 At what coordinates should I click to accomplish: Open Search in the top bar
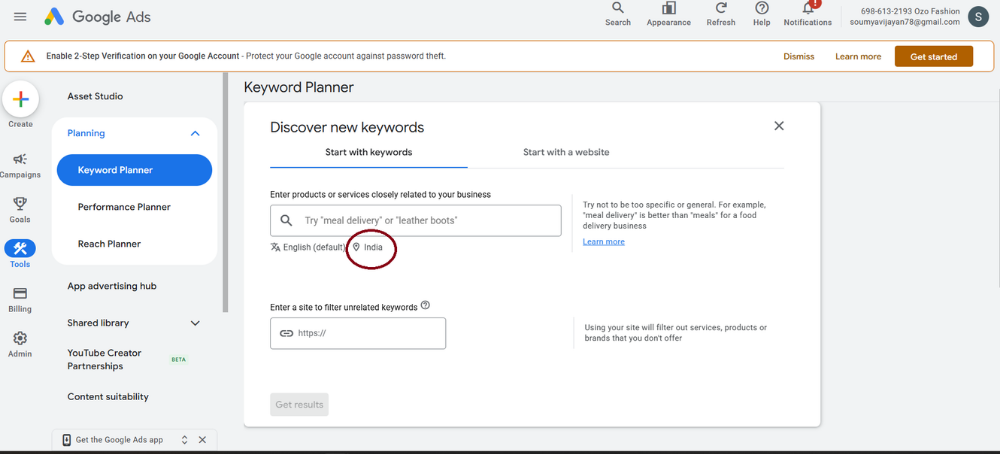[617, 14]
